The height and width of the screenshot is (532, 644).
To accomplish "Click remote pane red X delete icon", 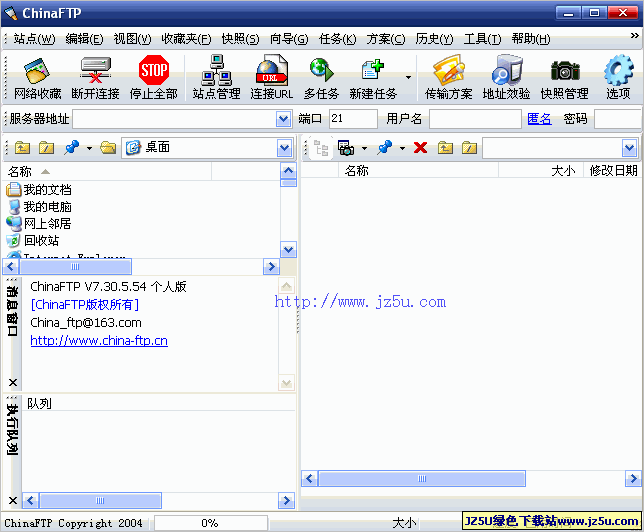I will (421, 147).
